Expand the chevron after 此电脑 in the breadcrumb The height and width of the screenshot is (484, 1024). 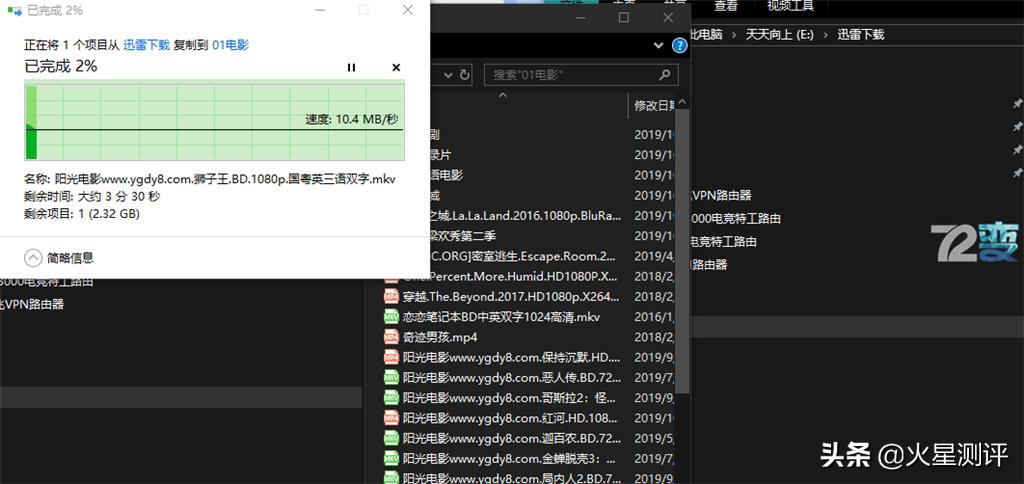734,35
